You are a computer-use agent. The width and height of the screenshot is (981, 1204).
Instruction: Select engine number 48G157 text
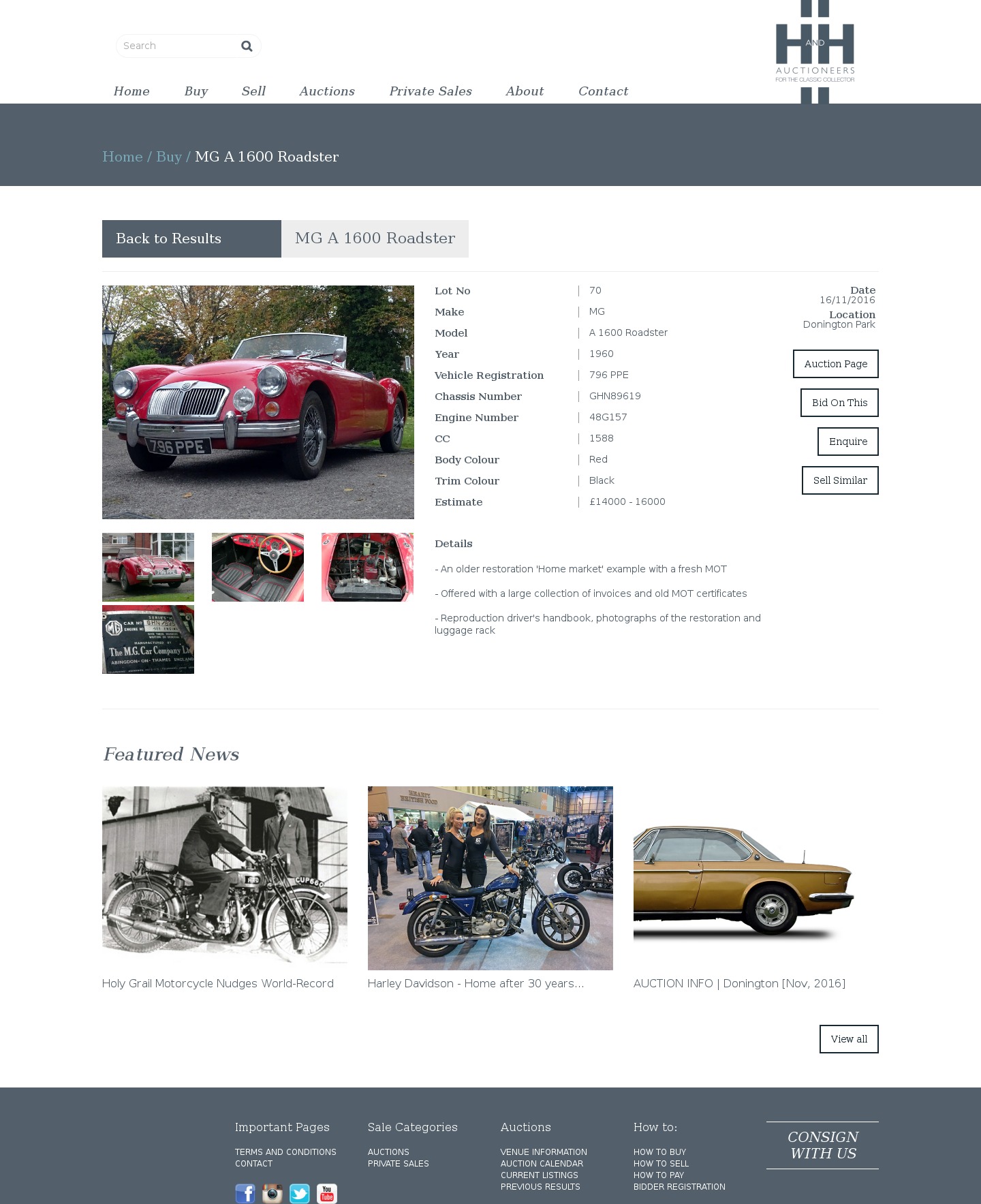point(608,417)
